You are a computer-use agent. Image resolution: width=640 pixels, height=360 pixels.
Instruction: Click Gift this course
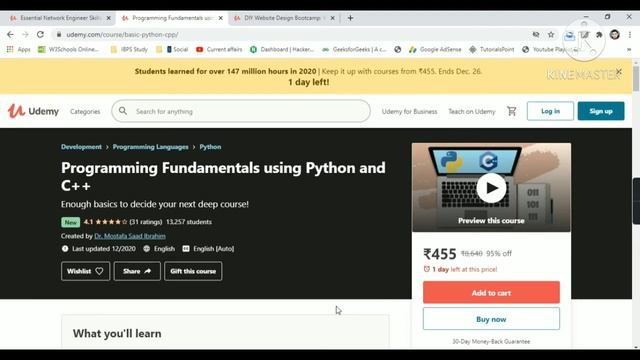[x=193, y=271]
